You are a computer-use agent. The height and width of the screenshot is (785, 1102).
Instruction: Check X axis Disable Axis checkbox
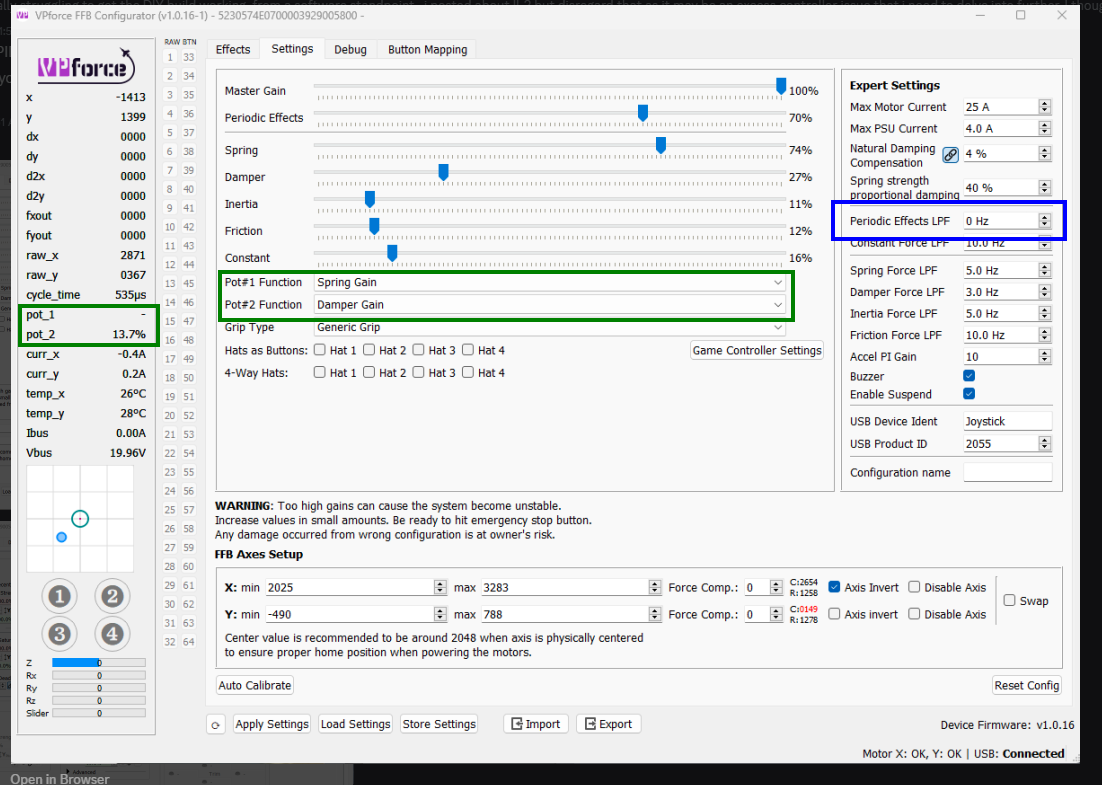[914, 587]
